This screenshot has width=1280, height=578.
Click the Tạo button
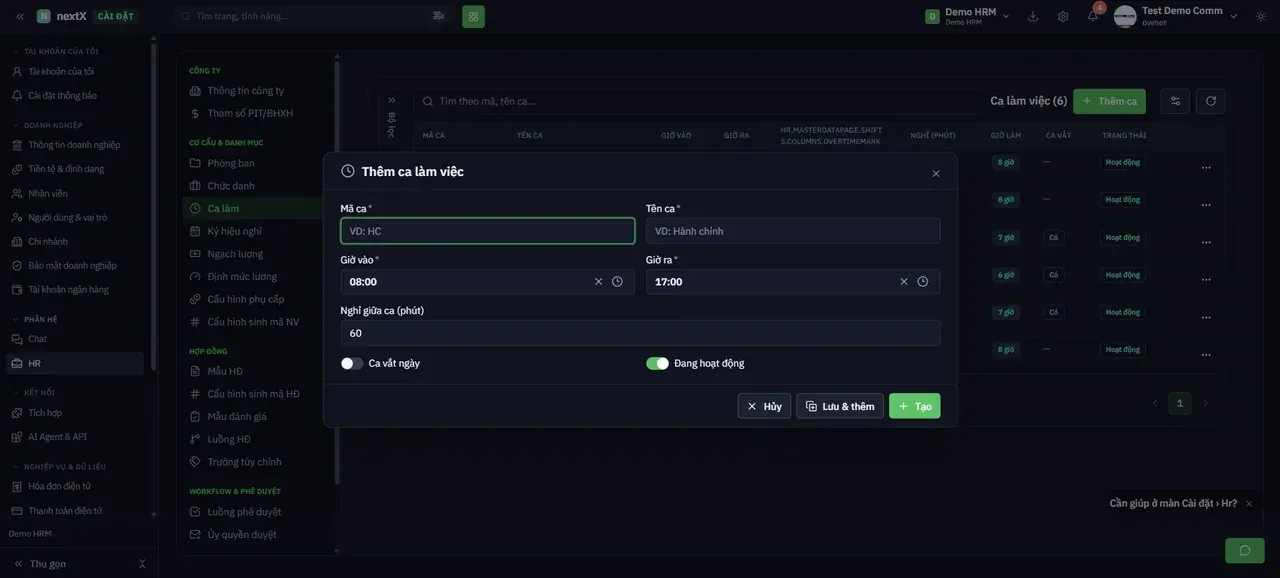pos(915,406)
